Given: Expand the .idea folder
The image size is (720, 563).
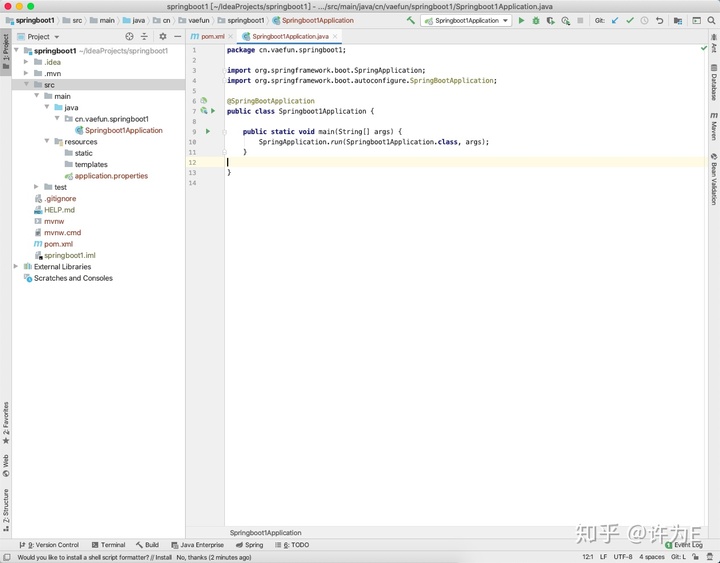Looking at the screenshot, I should click(26, 62).
